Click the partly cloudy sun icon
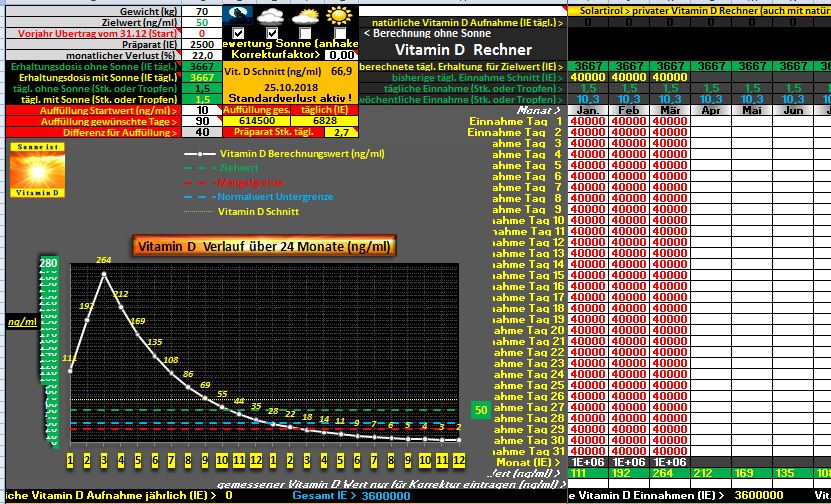This screenshot has height=504, width=831. pos(306,16)
